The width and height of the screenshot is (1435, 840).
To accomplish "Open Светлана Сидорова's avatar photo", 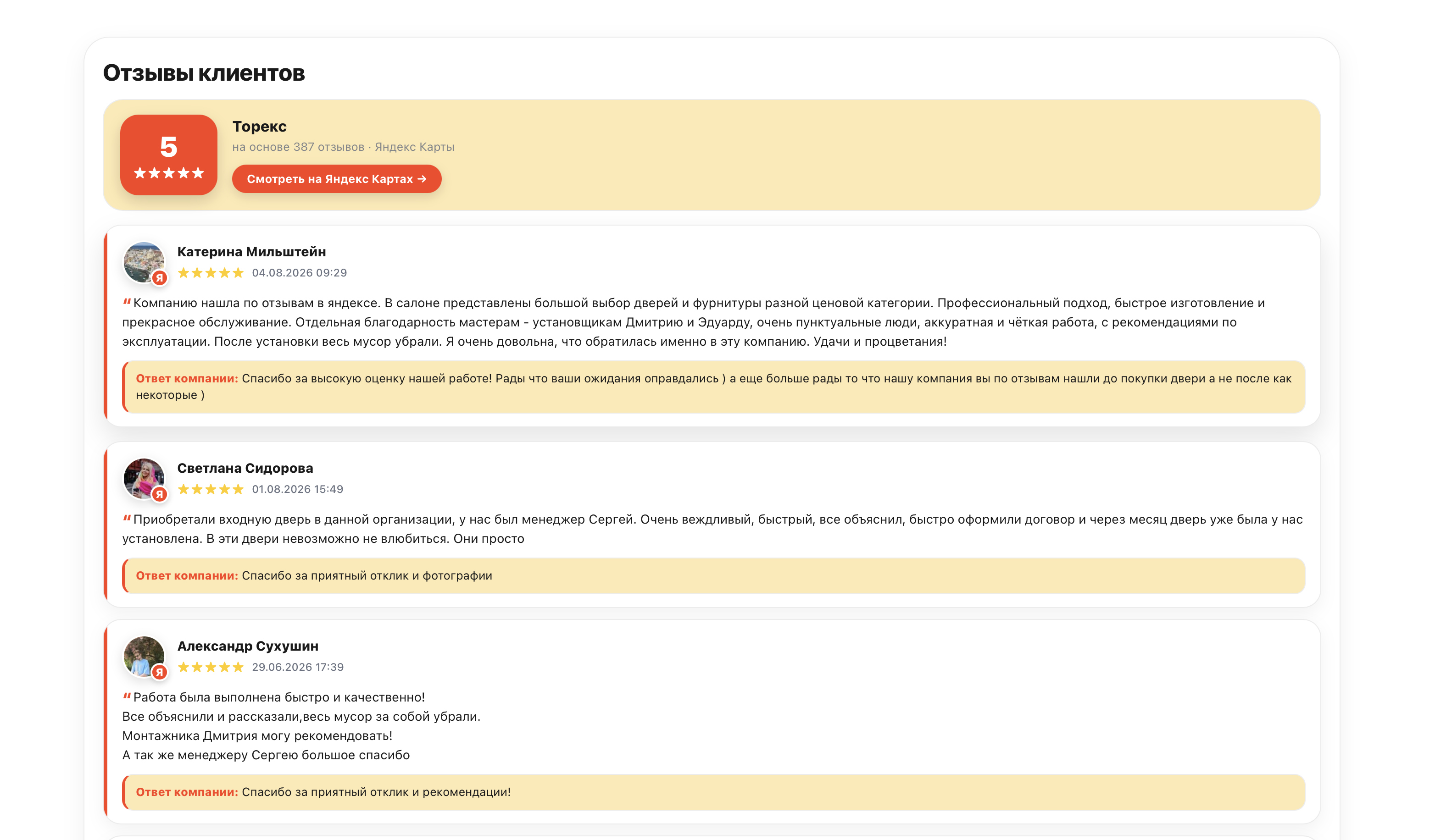I will pyautogui.click(x=144, y=479).
